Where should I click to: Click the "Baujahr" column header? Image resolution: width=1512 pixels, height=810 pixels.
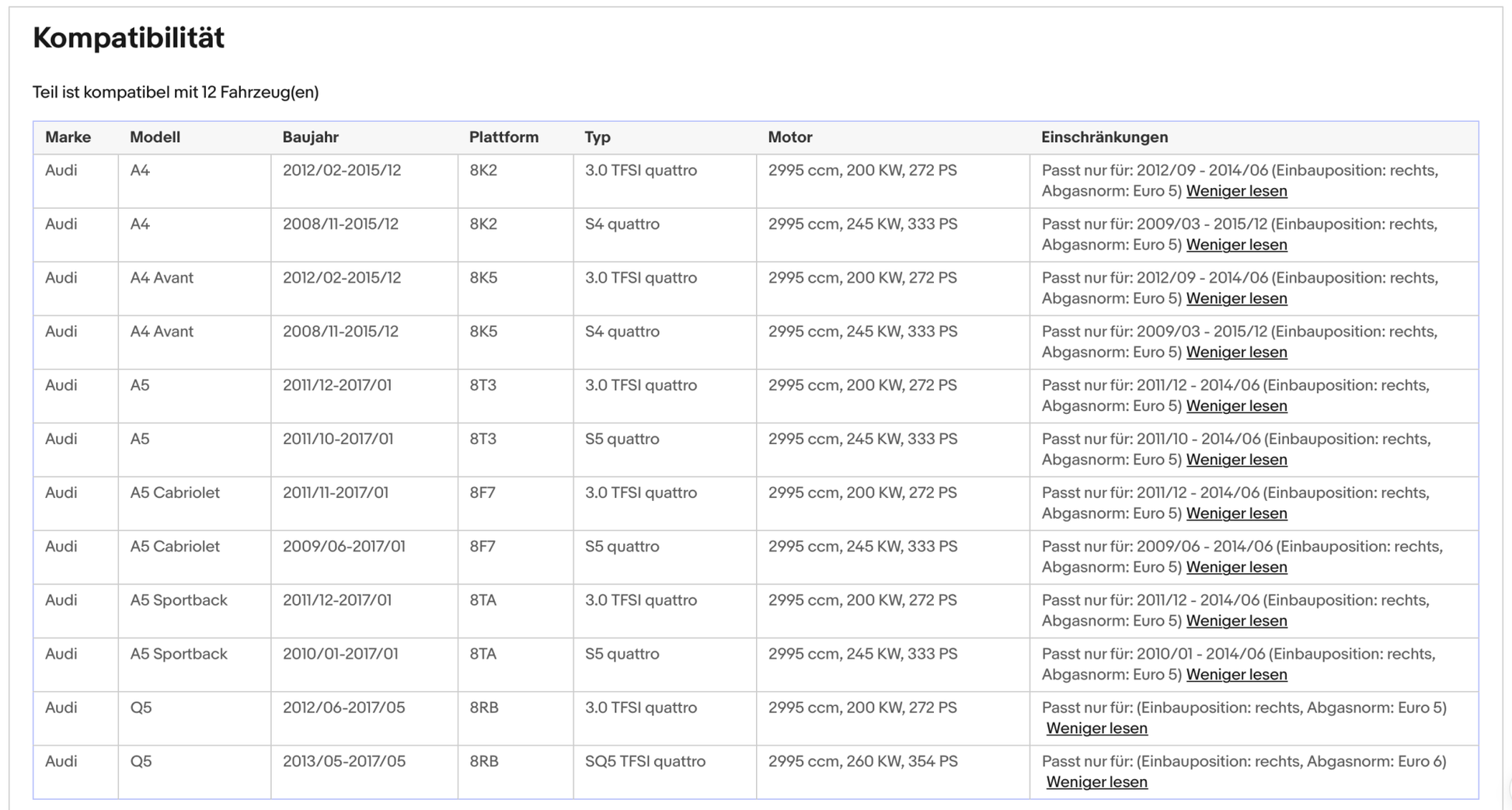click(x=312, y=137)
